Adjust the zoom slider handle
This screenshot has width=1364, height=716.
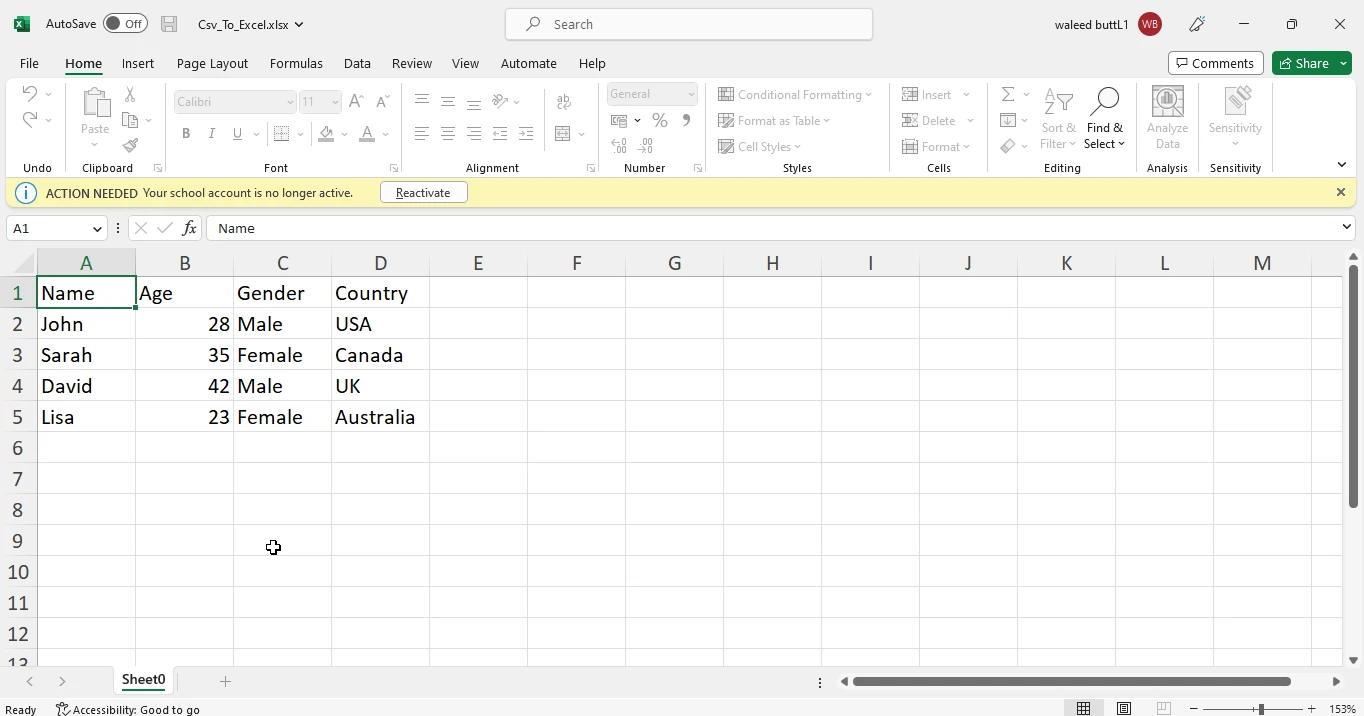coord(1260,709)
